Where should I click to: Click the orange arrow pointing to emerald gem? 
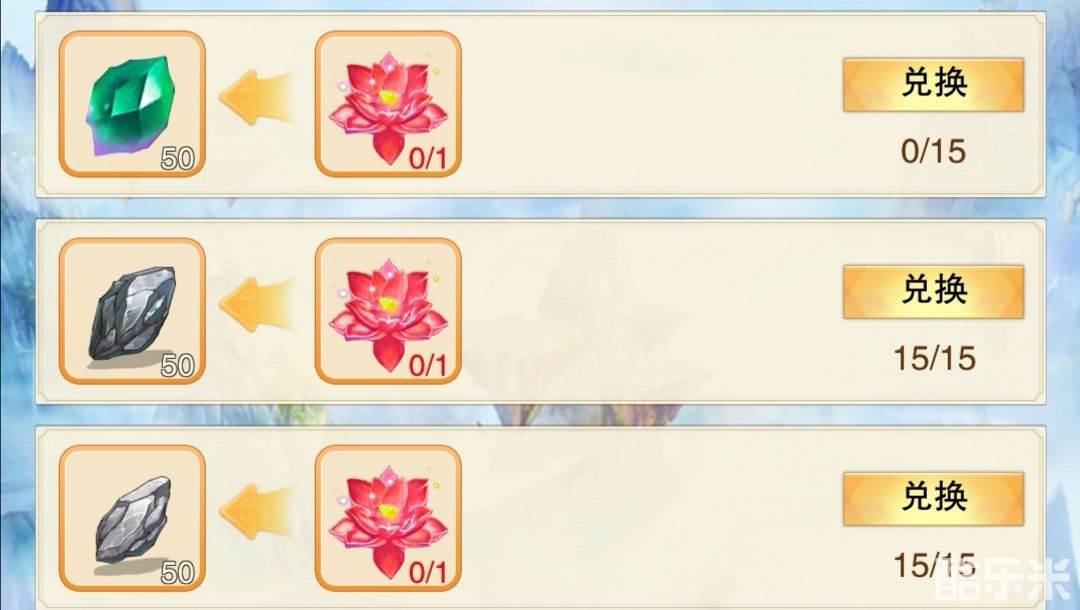pos(256,97)
